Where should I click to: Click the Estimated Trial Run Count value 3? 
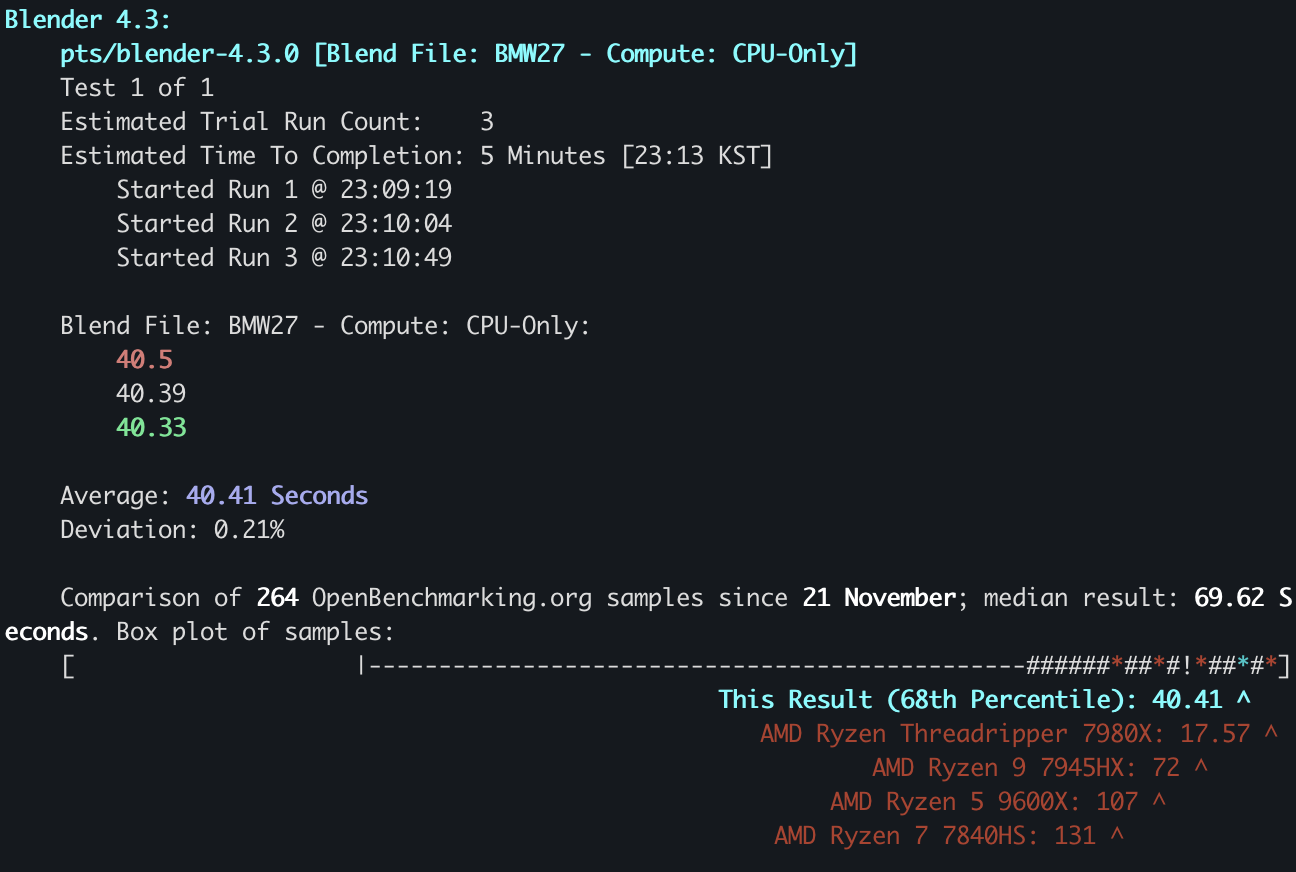click(487, 122)
